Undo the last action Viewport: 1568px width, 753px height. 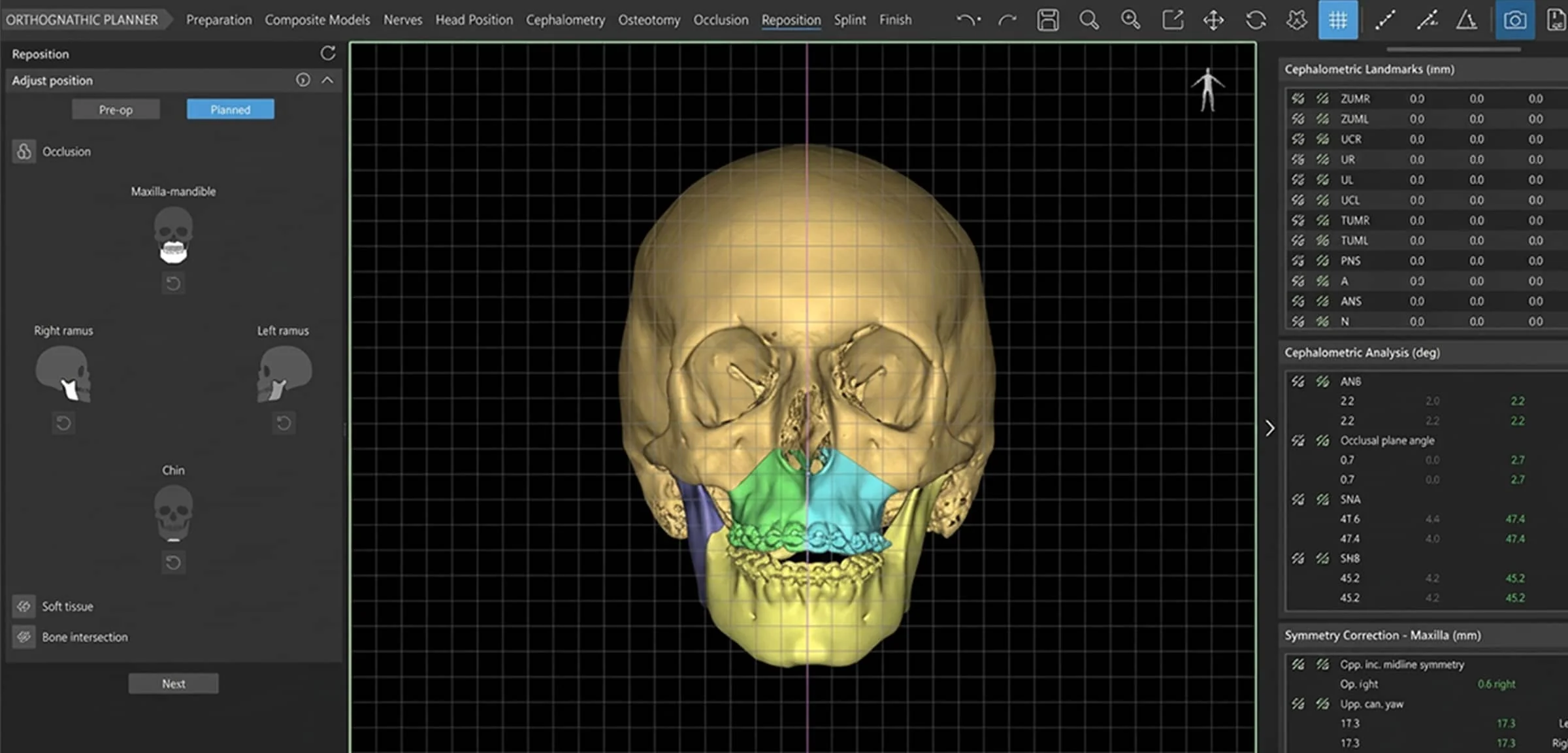tap(968, 20)
